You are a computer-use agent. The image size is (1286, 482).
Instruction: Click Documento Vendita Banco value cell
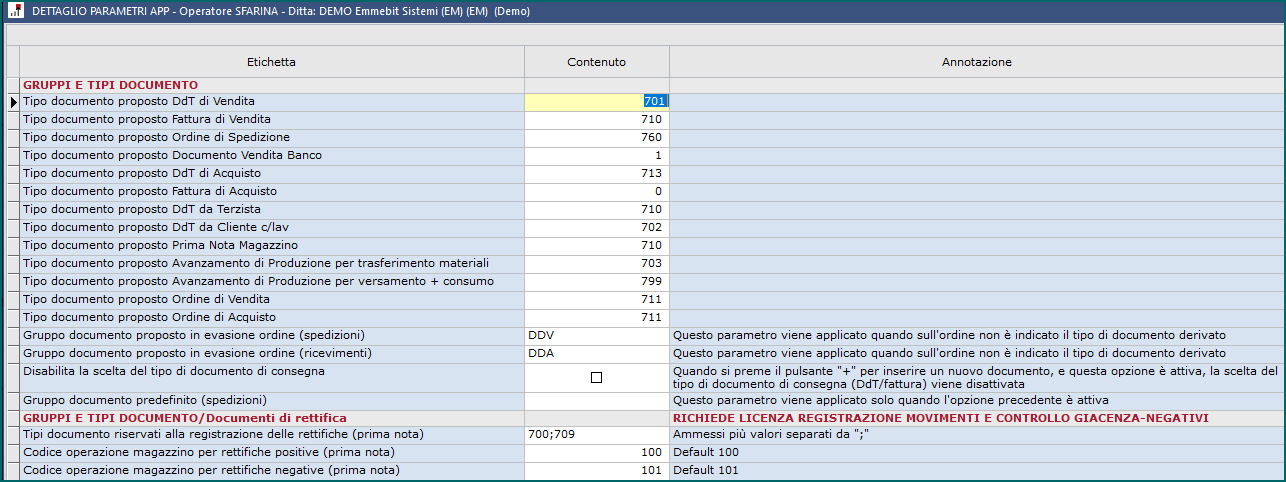click(596, 156)
